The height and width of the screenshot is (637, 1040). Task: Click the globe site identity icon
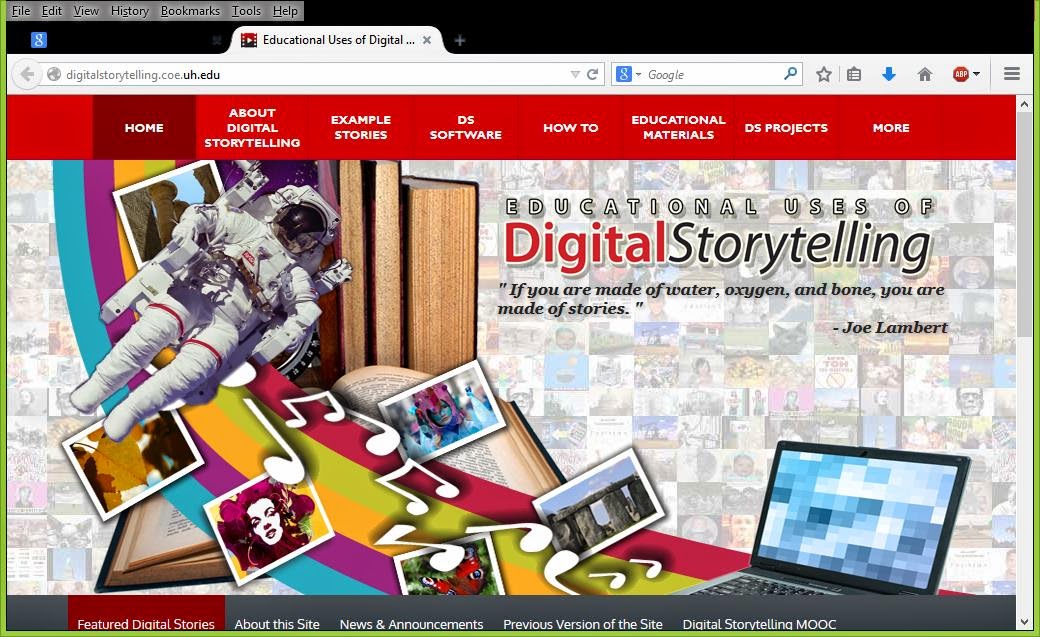point(54,74)
